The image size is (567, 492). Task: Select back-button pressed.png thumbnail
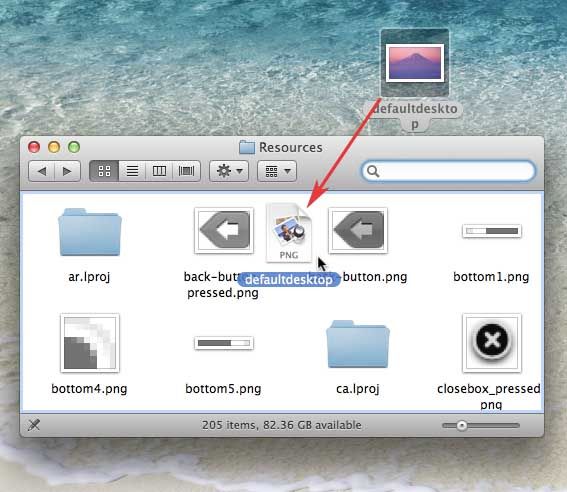coord(224,231)
